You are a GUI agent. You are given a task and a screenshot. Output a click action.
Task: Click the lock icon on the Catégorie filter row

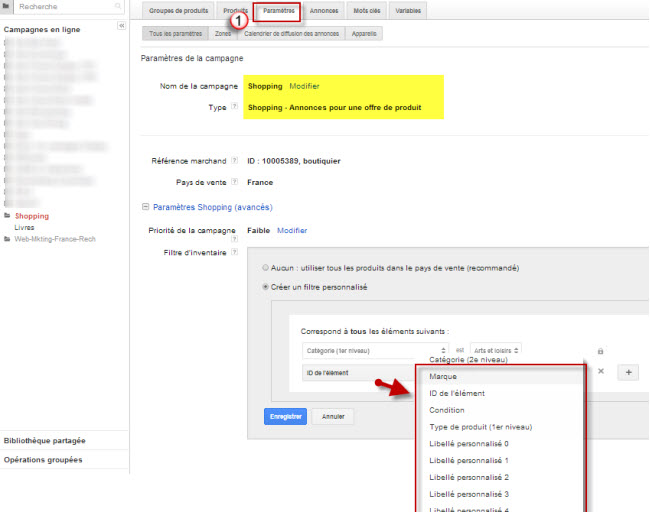click(x=600, y=351)
